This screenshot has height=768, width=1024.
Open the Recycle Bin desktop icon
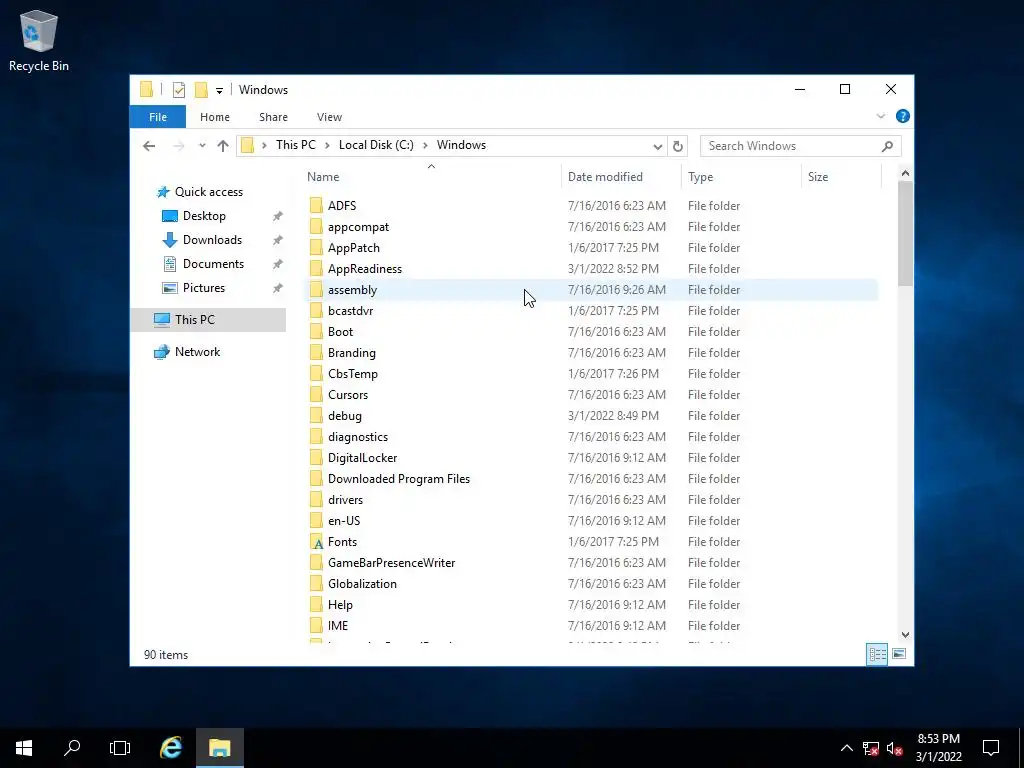(39, 40)
